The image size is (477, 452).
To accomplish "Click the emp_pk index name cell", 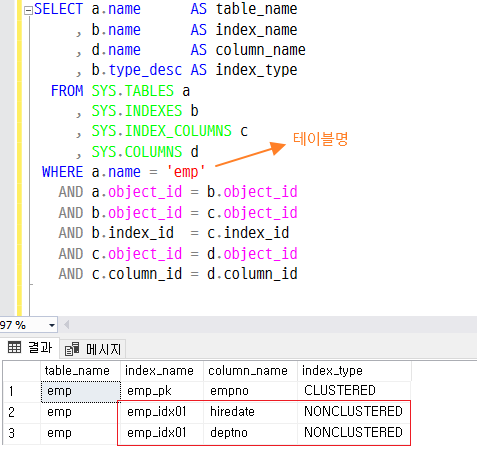I will click(x=162, y=391).
